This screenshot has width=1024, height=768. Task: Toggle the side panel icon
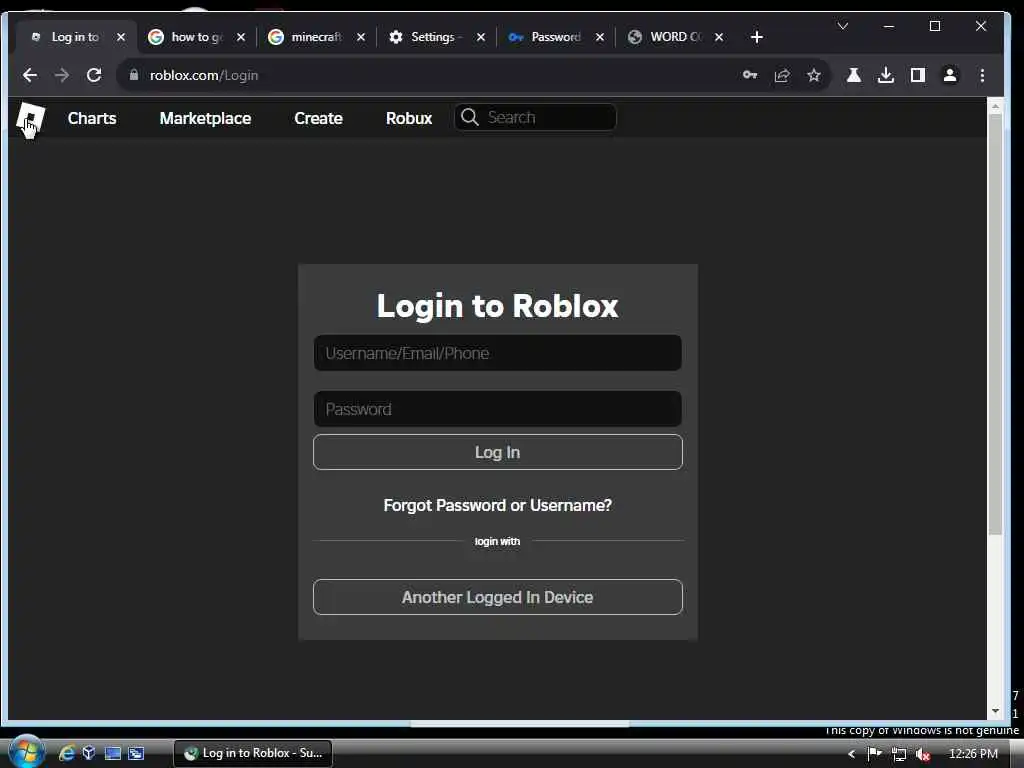coord(918,75)
